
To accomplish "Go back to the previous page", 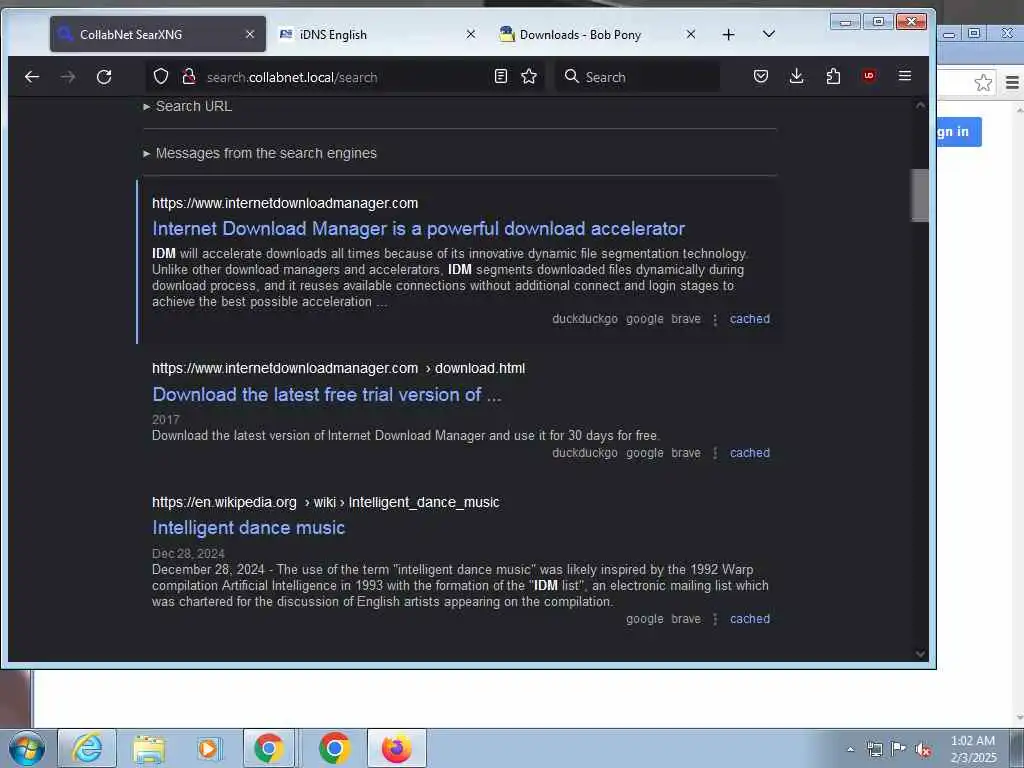I will tap(32, 77).
